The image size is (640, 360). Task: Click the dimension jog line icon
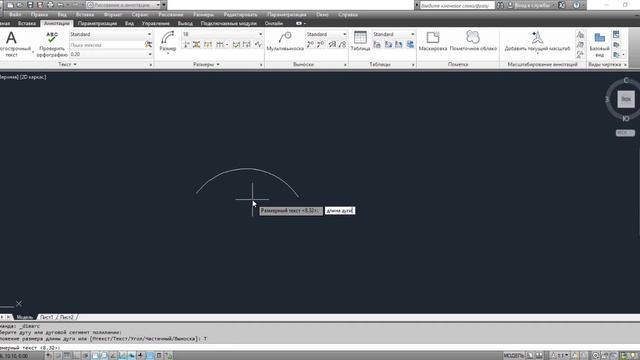[x=258, y=44]
